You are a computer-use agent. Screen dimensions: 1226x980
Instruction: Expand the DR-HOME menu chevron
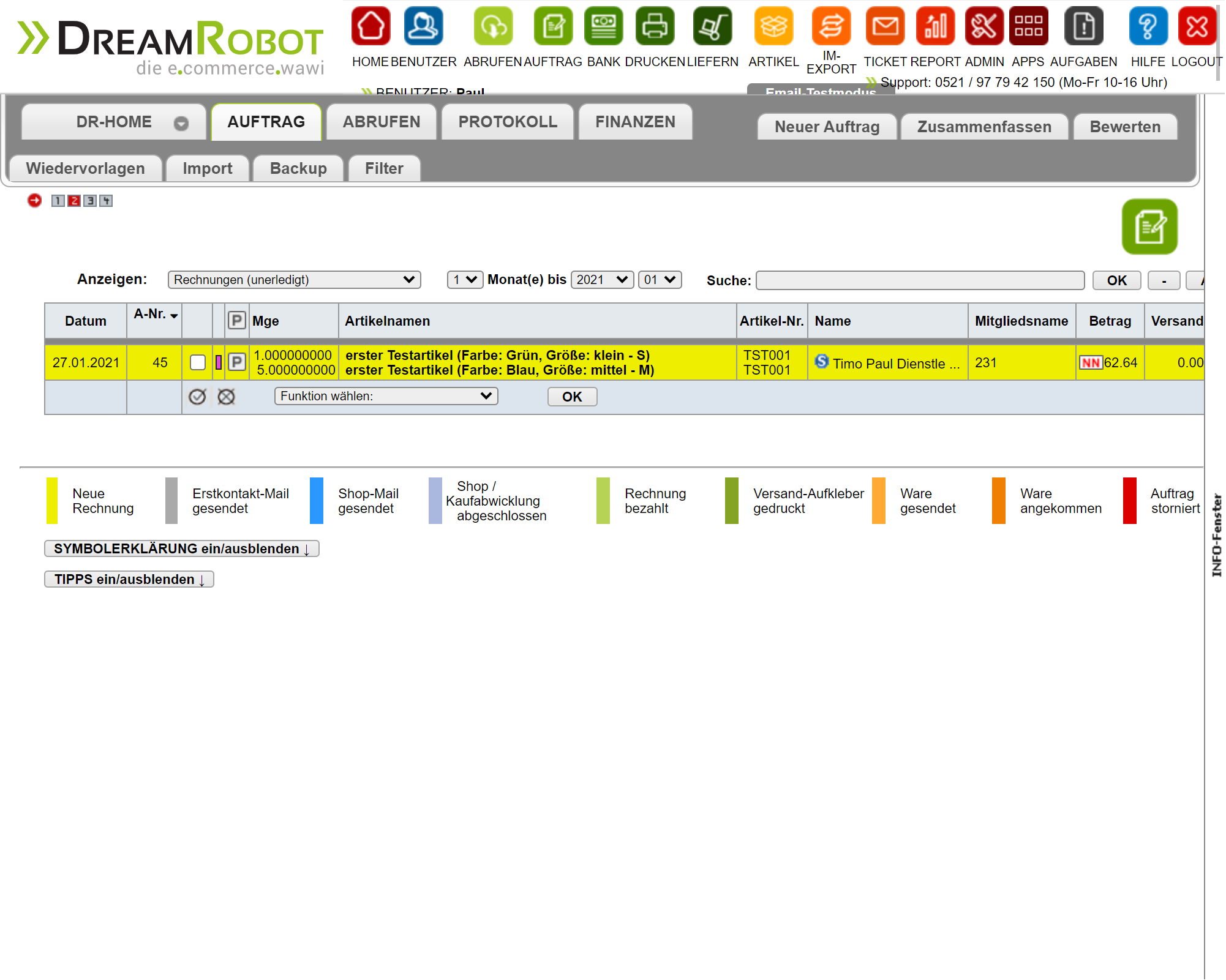coord(180,122)
